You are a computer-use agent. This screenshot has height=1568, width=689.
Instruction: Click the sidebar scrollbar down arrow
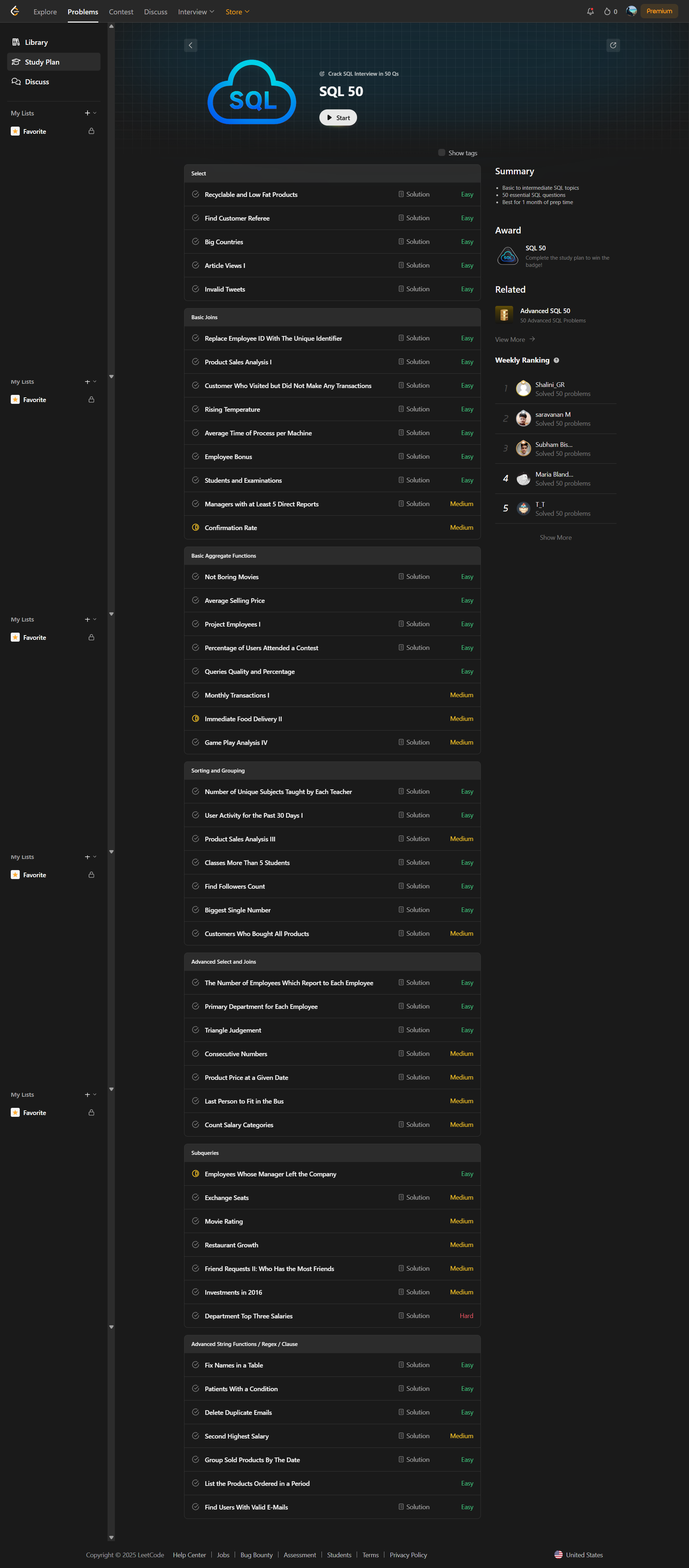coord(111,1538)
